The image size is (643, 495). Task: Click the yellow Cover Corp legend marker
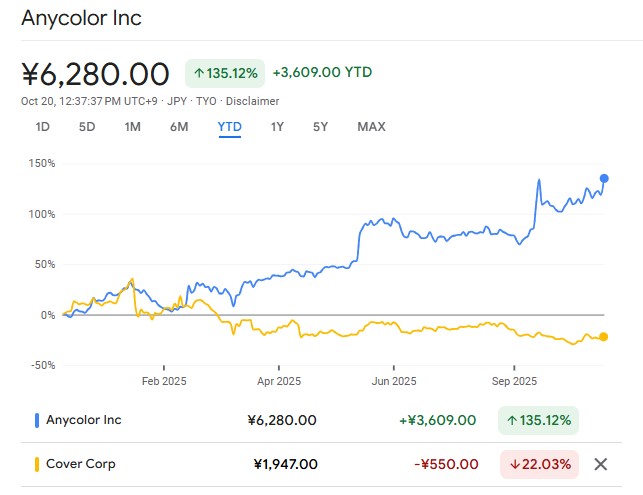[37, 464]
